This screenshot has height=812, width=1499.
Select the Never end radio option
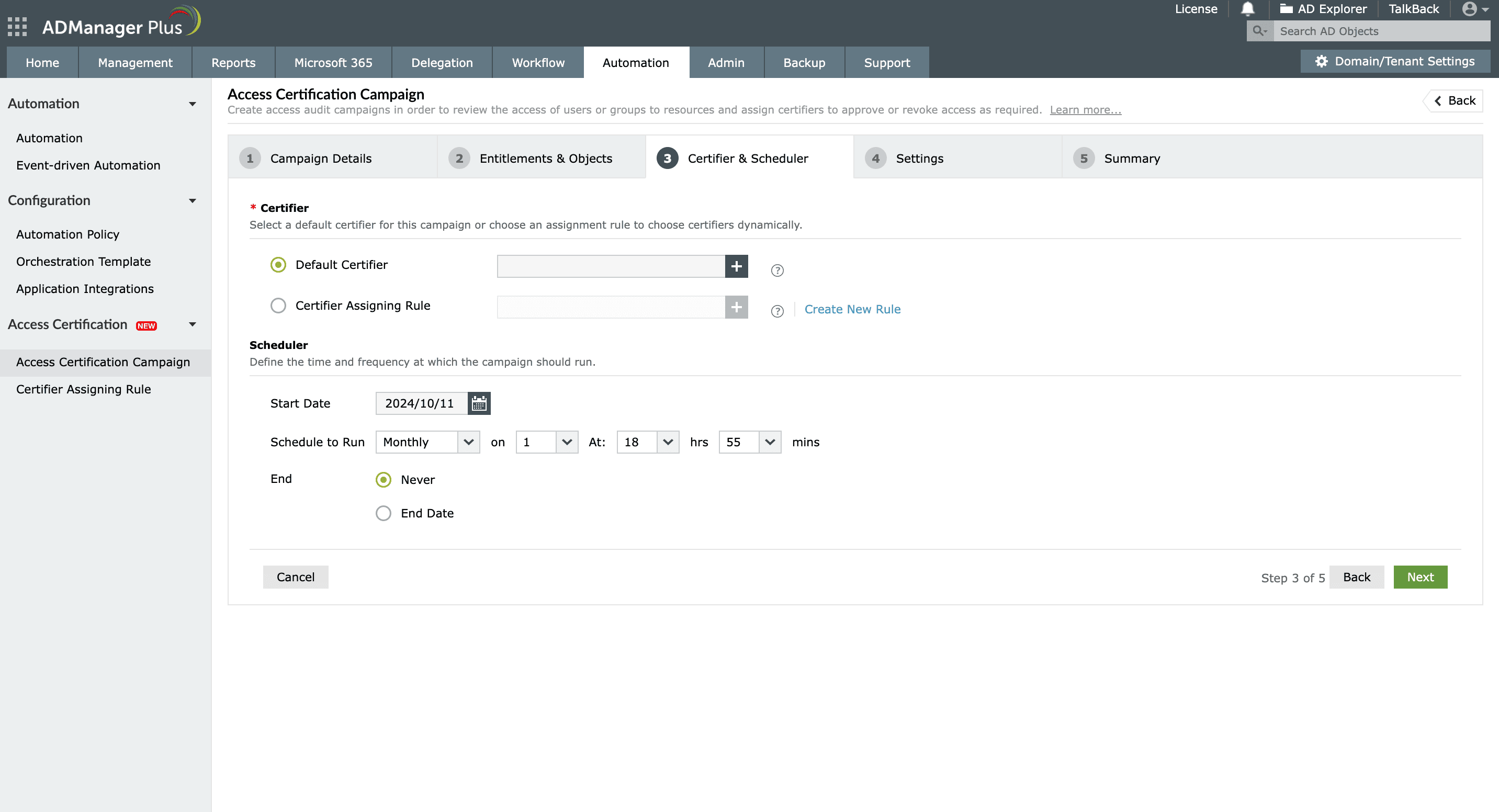pyautogui.click(x=383, y=480)
